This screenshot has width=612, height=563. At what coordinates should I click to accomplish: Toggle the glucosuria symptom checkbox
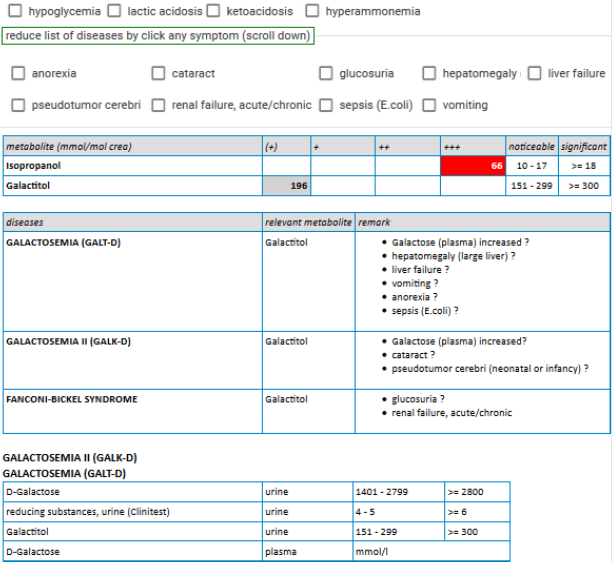click(x=326, y=73)
